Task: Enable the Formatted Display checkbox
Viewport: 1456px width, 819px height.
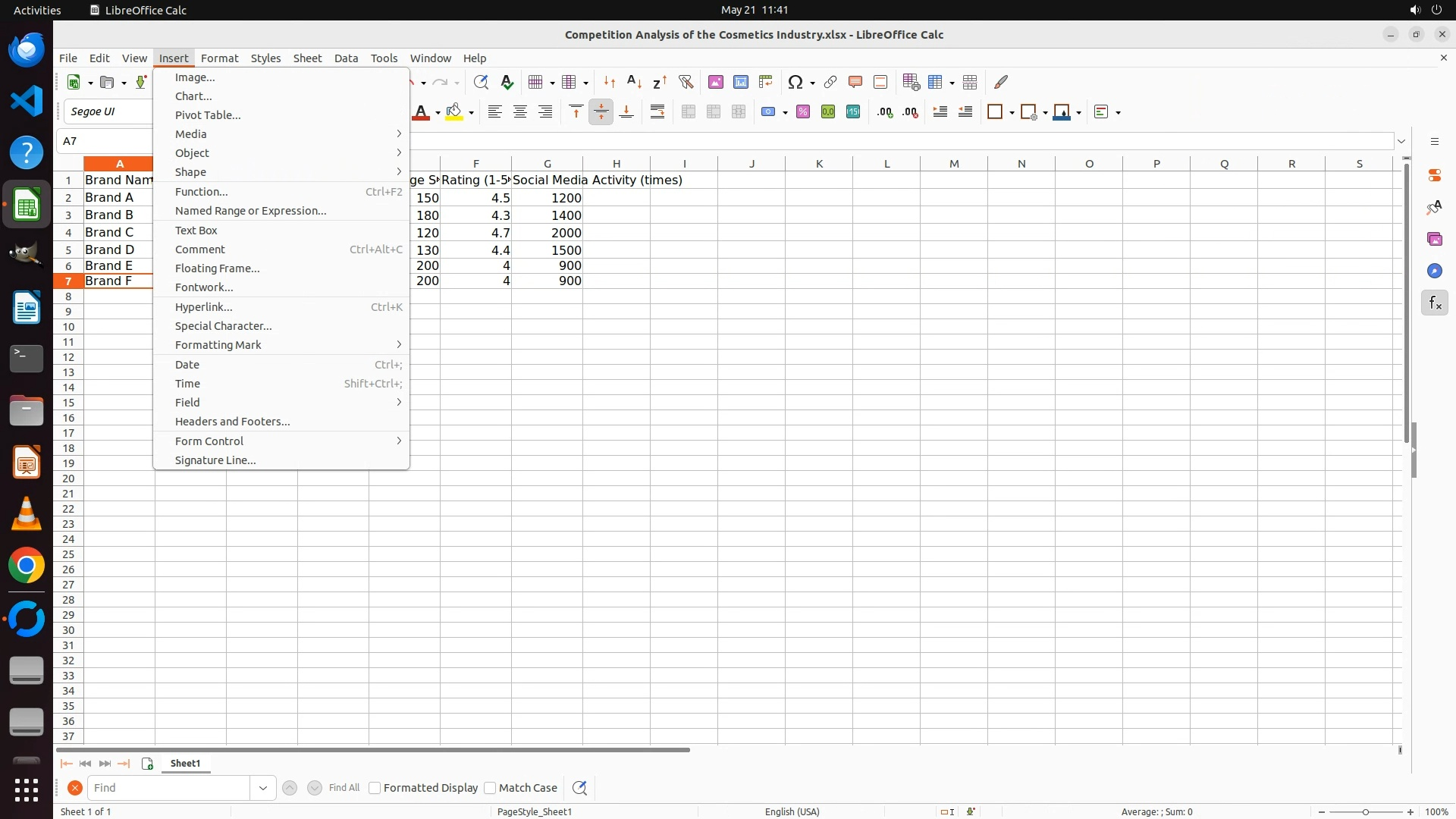Action: click(x=375, y=788)
